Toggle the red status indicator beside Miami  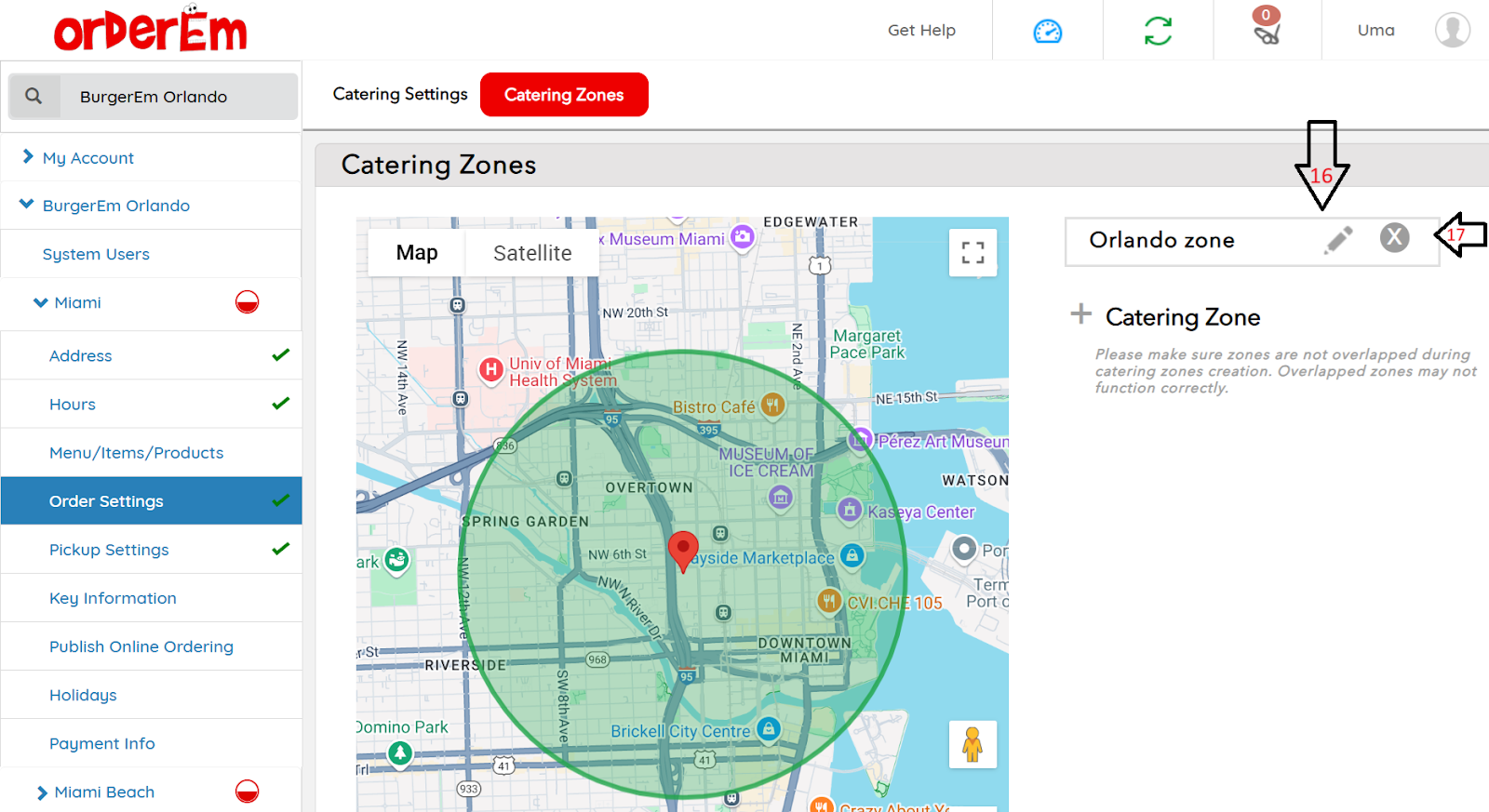247,302
